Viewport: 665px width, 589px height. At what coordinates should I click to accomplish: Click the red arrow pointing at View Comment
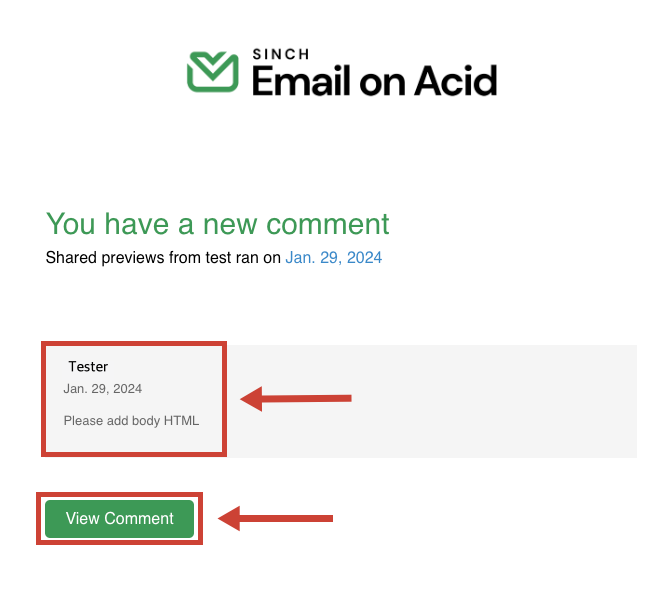276,518
